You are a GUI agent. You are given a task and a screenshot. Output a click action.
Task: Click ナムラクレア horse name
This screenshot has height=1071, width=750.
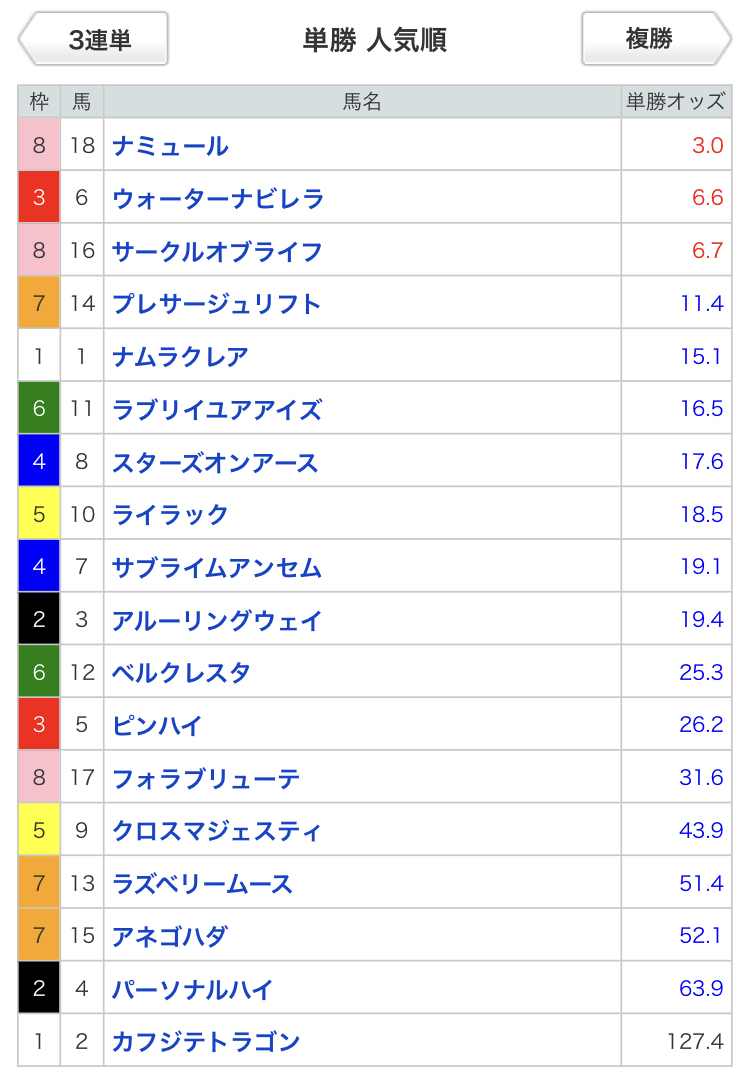tap(180, 357)
